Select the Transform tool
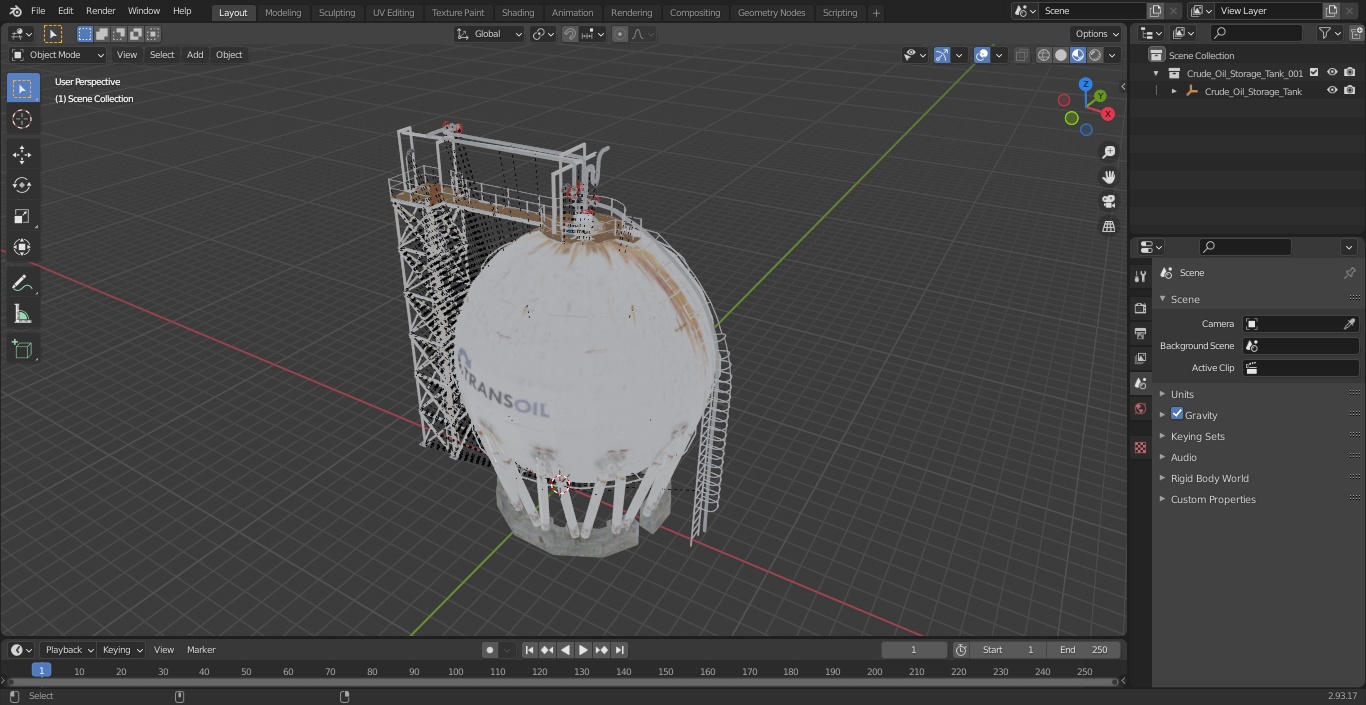Image resolution: width=1366 pixels, height=705 pixels. coord(22,247)
